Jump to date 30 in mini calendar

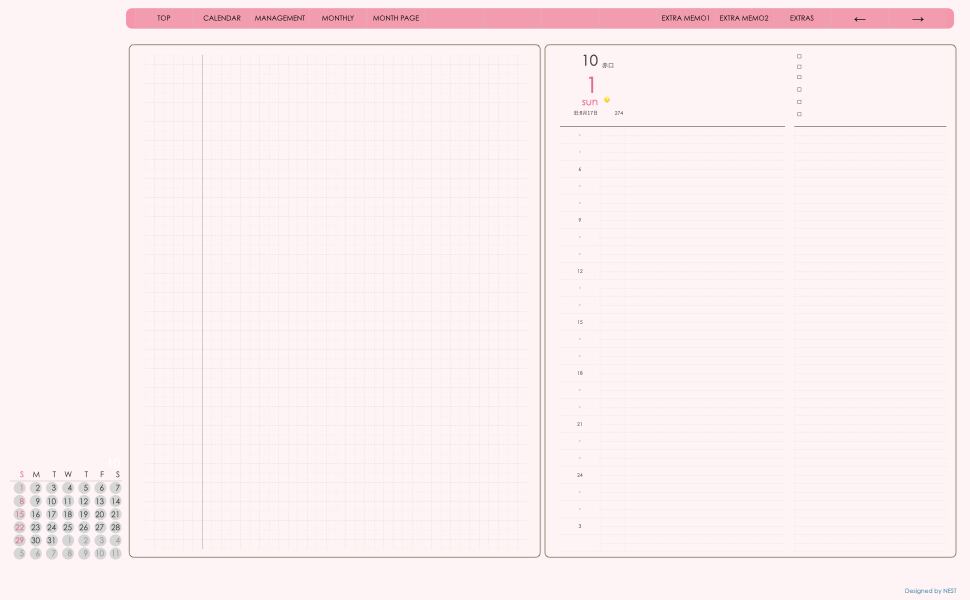(x=36, y=540)
